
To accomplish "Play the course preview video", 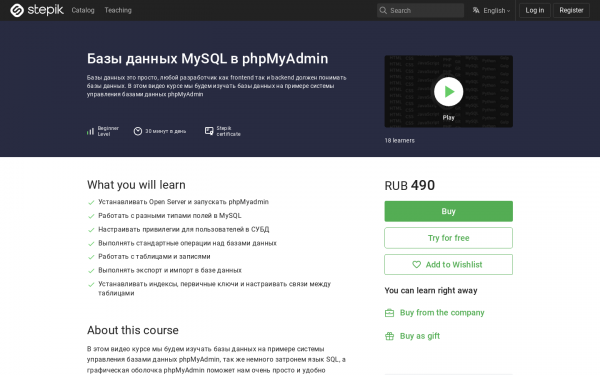I will coord(448,92).
